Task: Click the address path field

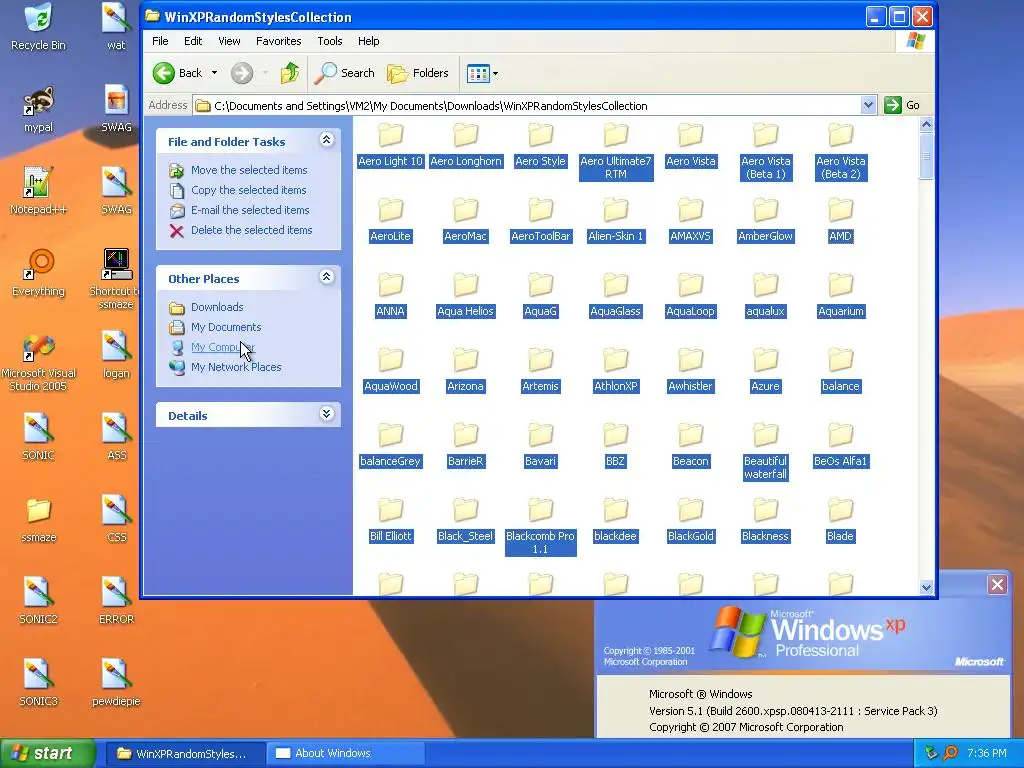Action: (x=526, y=106)
